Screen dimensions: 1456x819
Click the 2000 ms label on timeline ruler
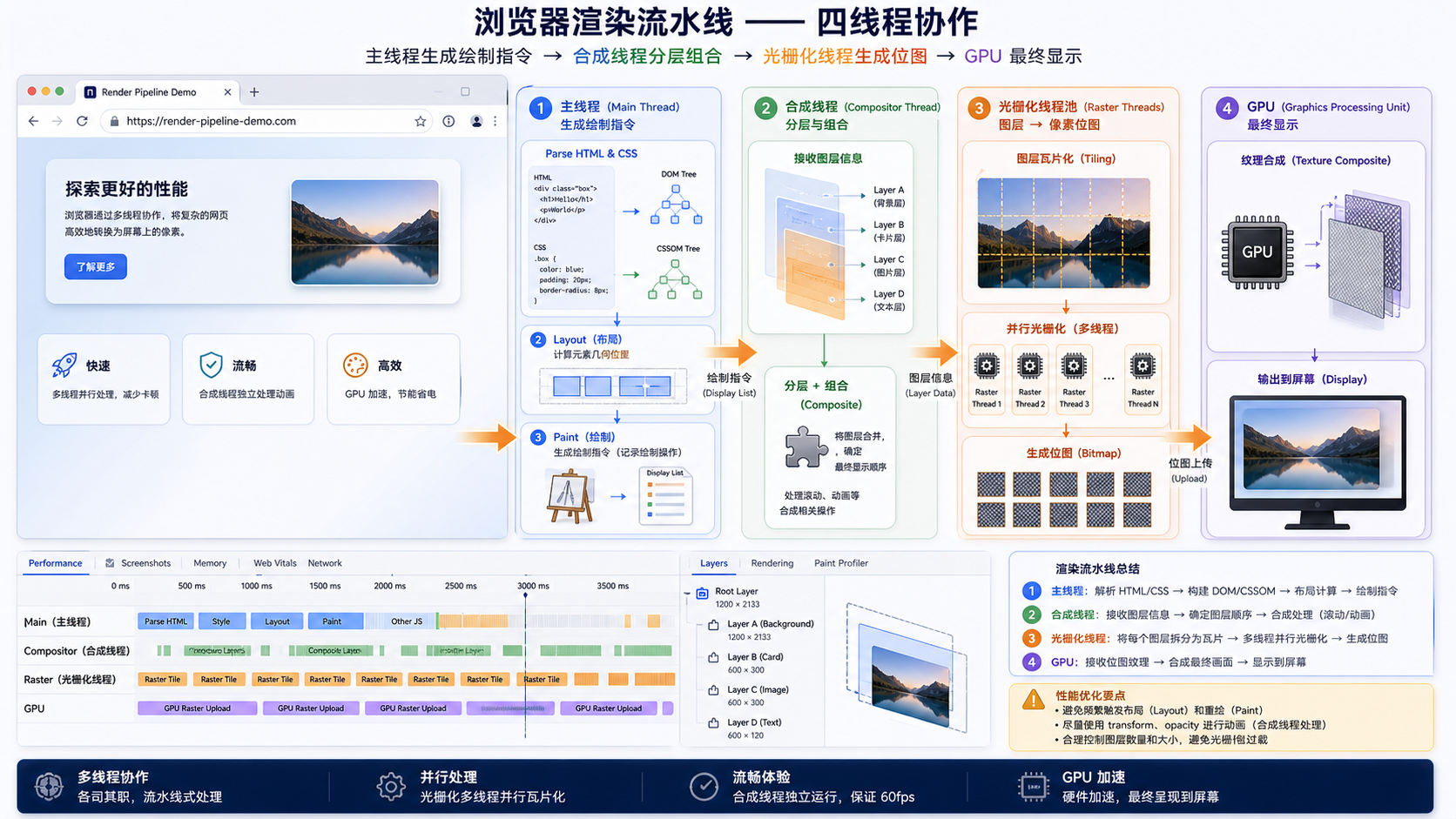[x=390, y=586]
